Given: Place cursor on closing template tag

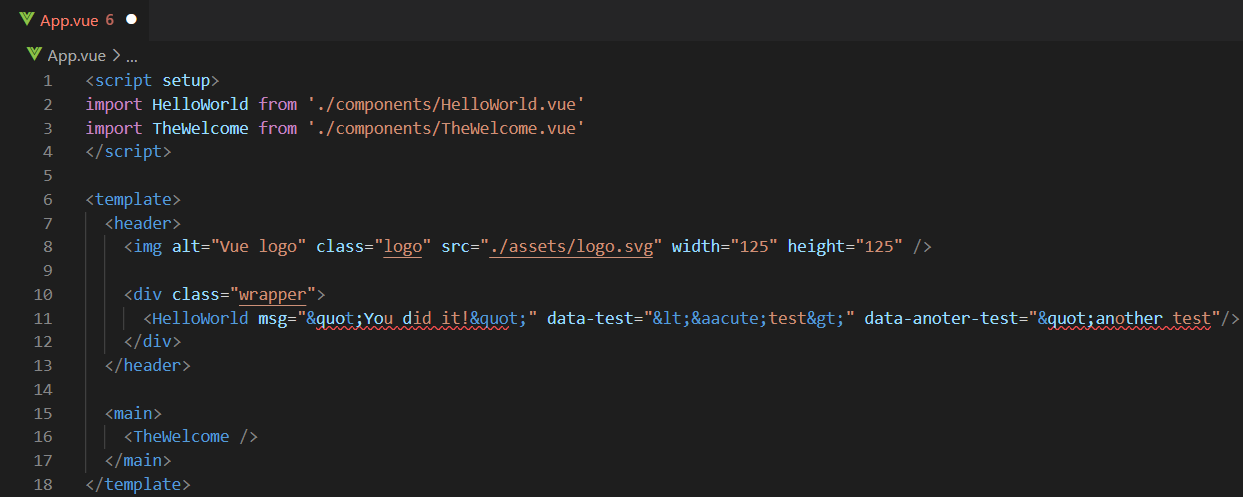Looking at the screenshot, I should 138,485.
